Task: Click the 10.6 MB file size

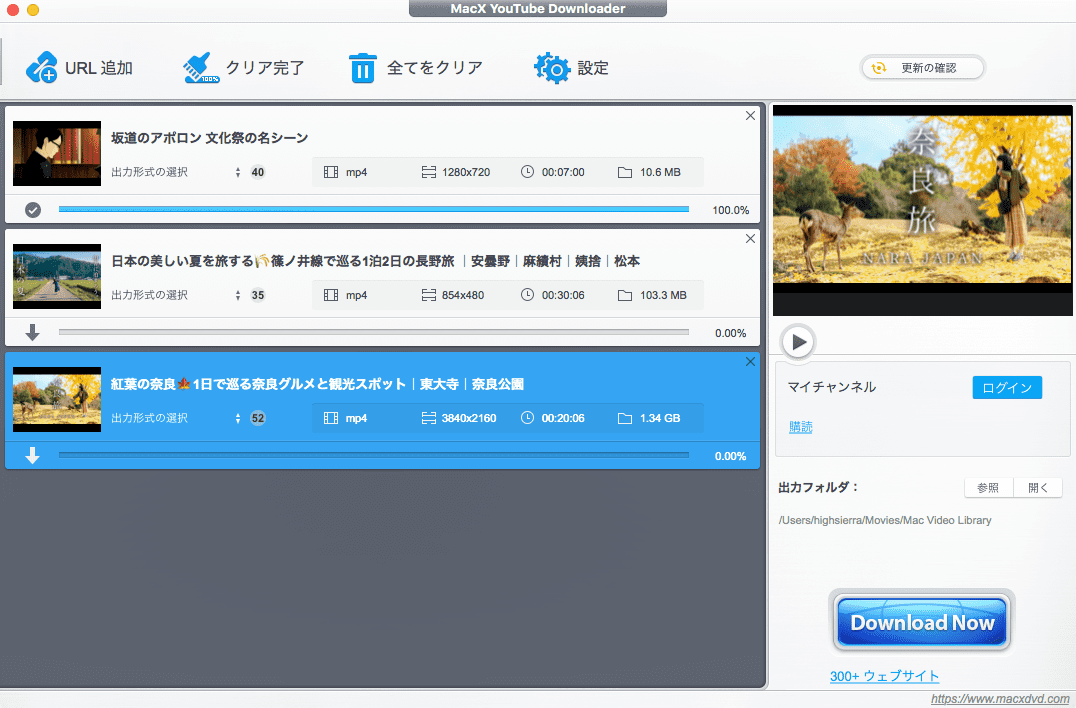Action: point(660,172)
